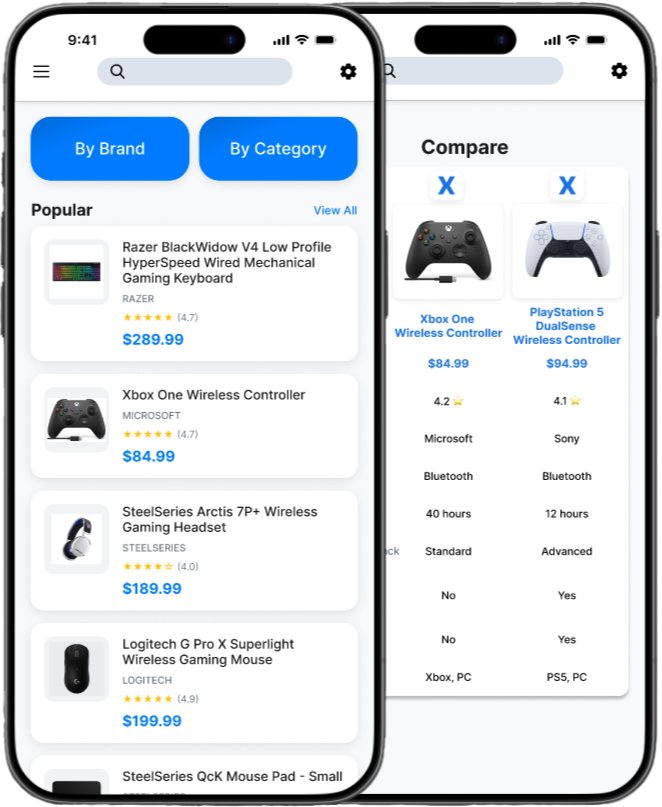This screenshot has width=662, height=807.
Task: Click the DualSense controller image in Compare
Action: pos(567,251)
